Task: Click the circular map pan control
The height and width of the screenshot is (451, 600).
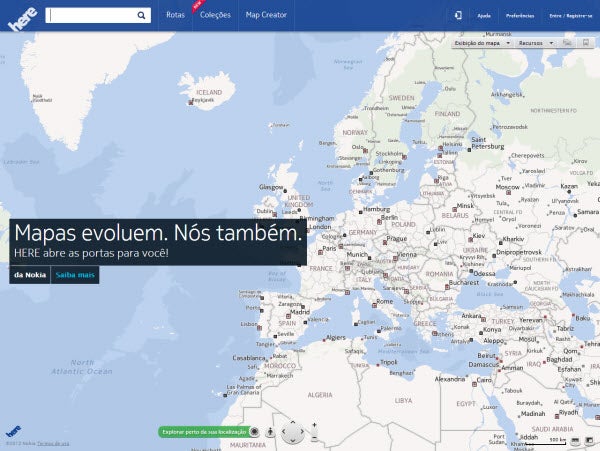Action: [x=293, y=433]
